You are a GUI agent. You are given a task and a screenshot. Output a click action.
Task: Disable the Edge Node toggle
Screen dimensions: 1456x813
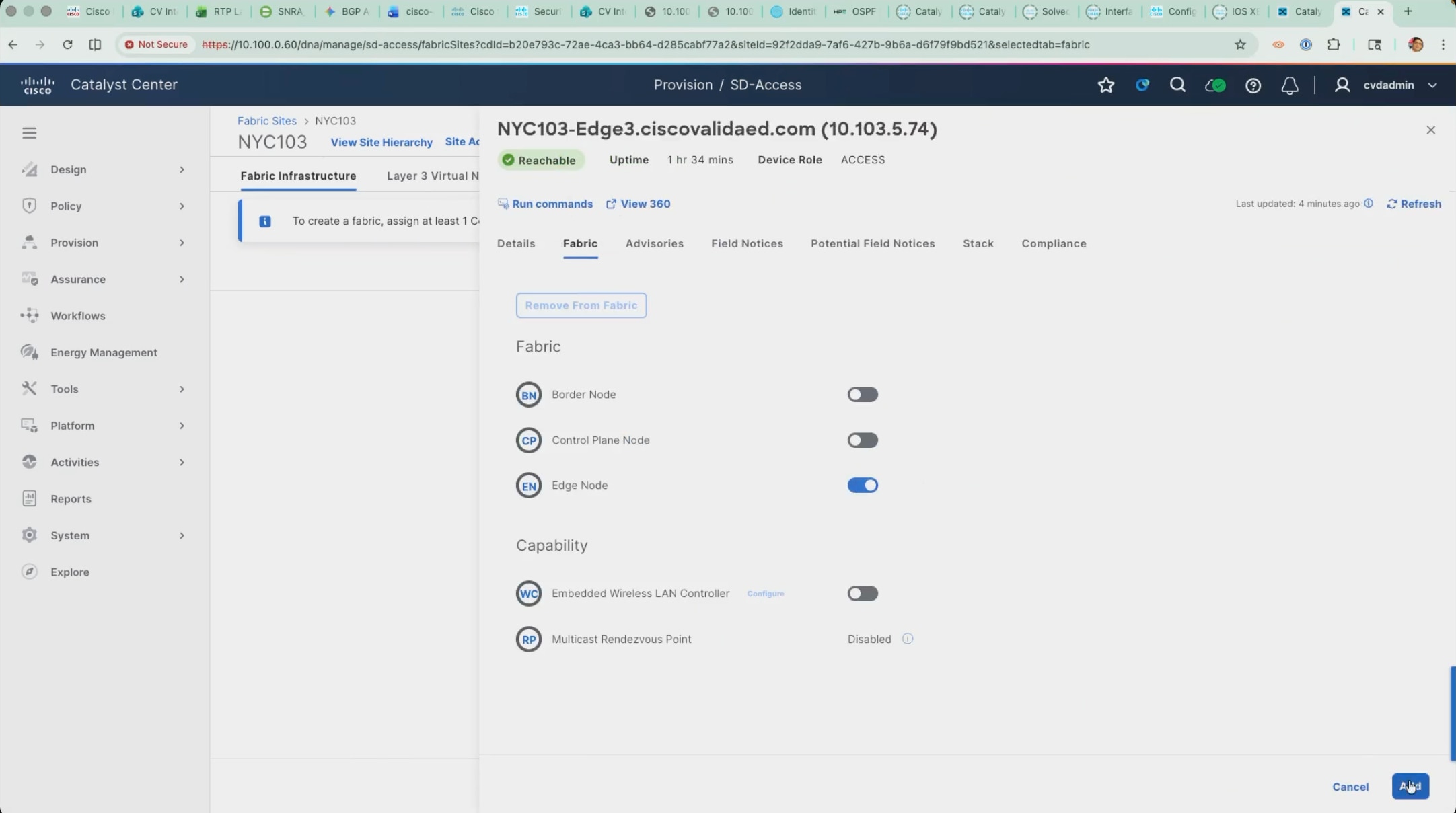point(863,486)
